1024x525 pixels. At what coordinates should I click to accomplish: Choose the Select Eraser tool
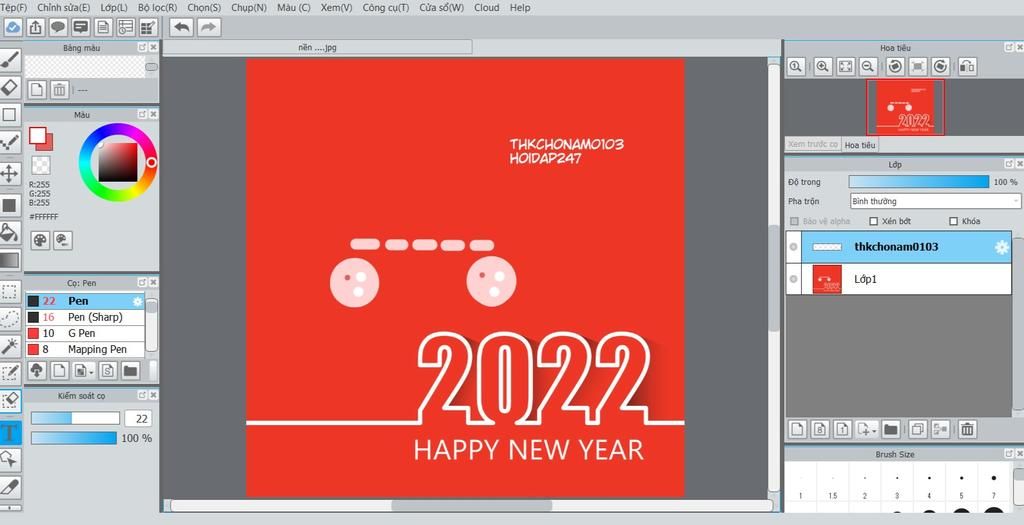click(x=9, y=402)
